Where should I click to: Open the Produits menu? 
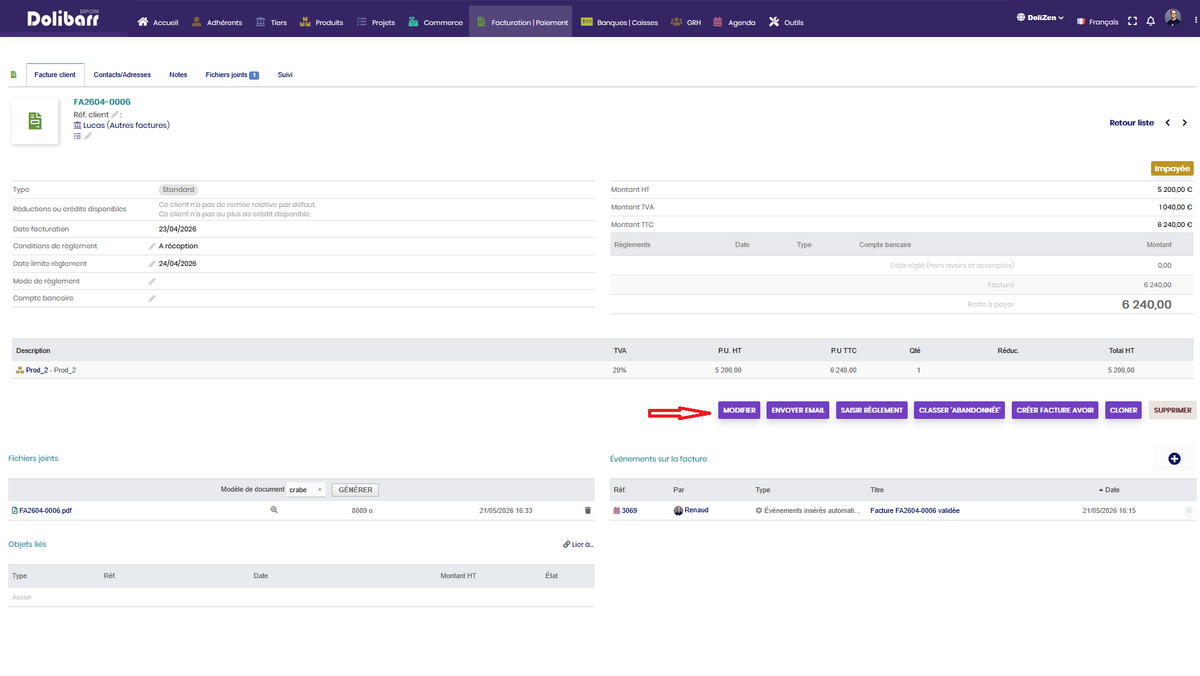click(321, 22)
